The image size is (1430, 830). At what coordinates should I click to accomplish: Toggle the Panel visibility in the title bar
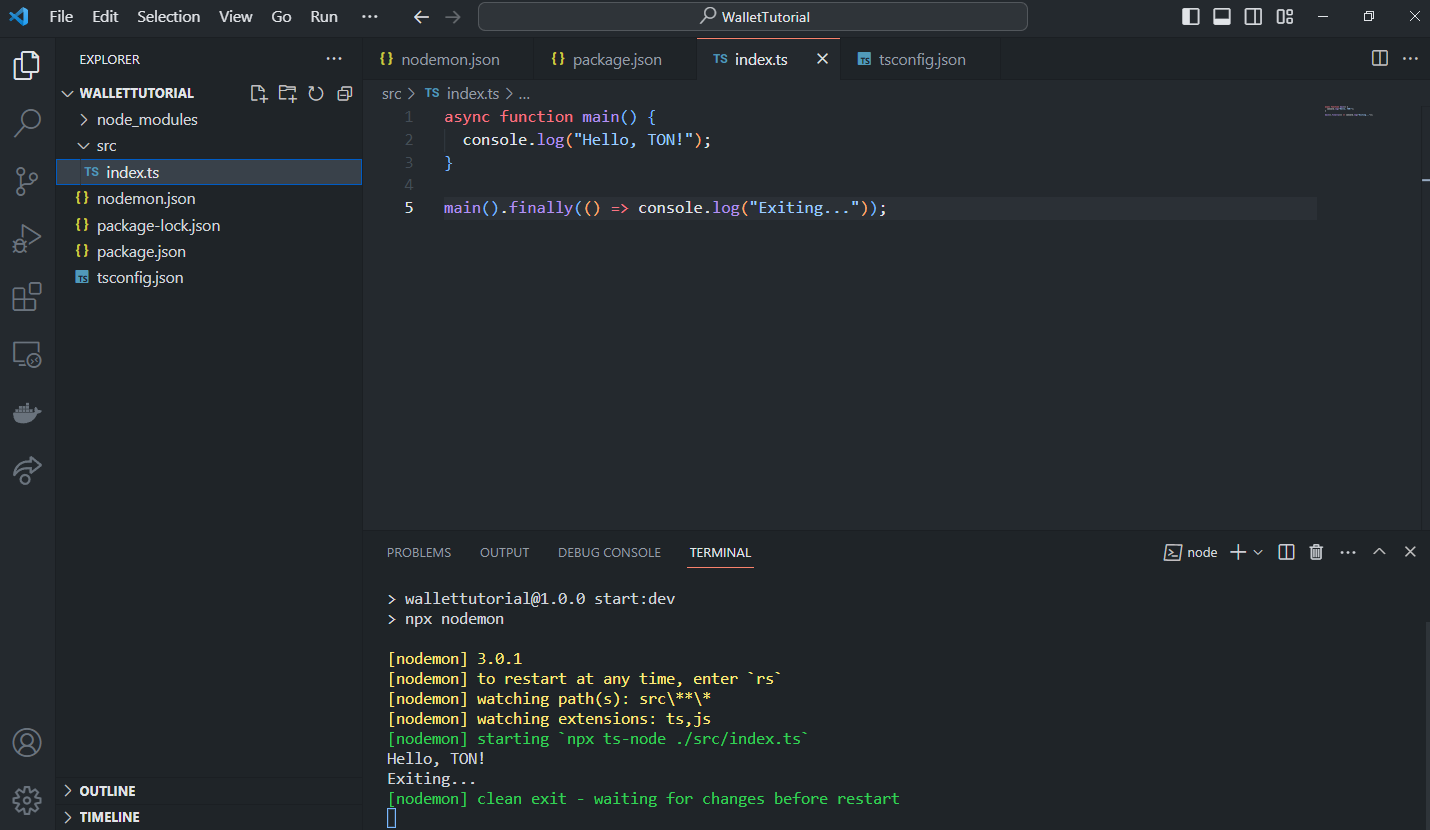coord(1222,16)
